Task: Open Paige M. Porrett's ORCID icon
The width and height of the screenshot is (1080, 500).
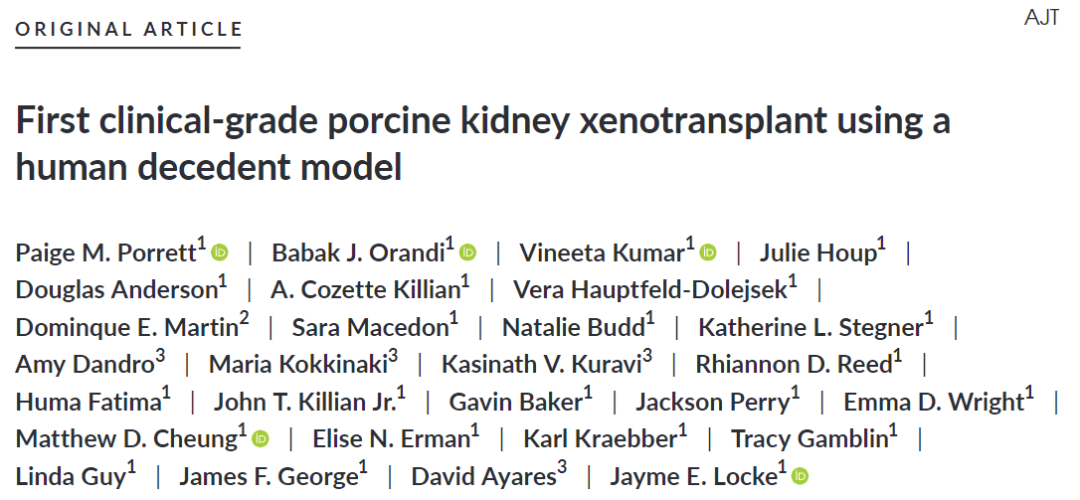Action: pyautogui.click(x=220, y=253)
